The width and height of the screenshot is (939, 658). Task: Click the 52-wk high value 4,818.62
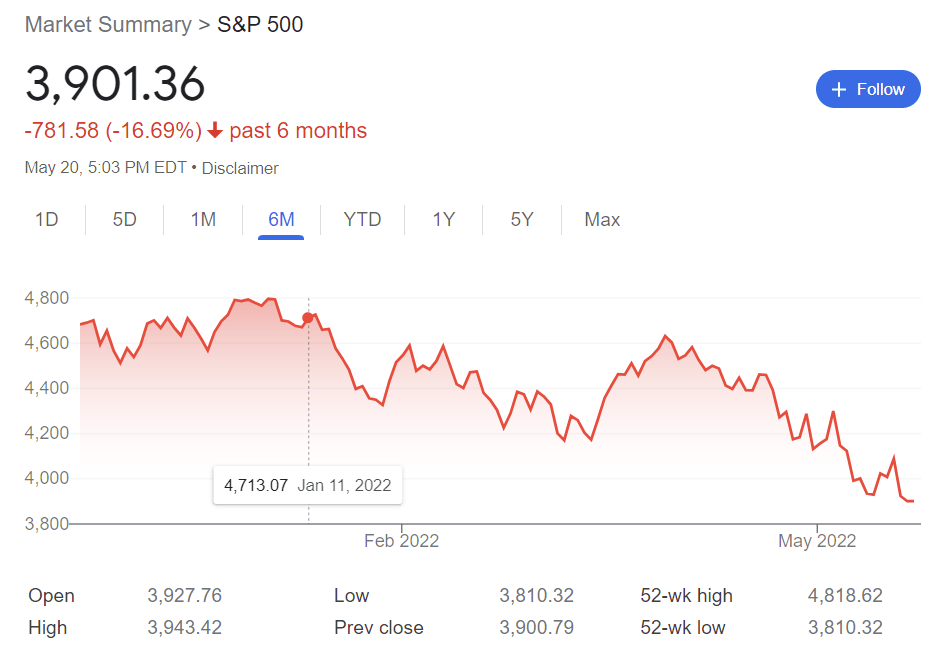coord(845,596)
